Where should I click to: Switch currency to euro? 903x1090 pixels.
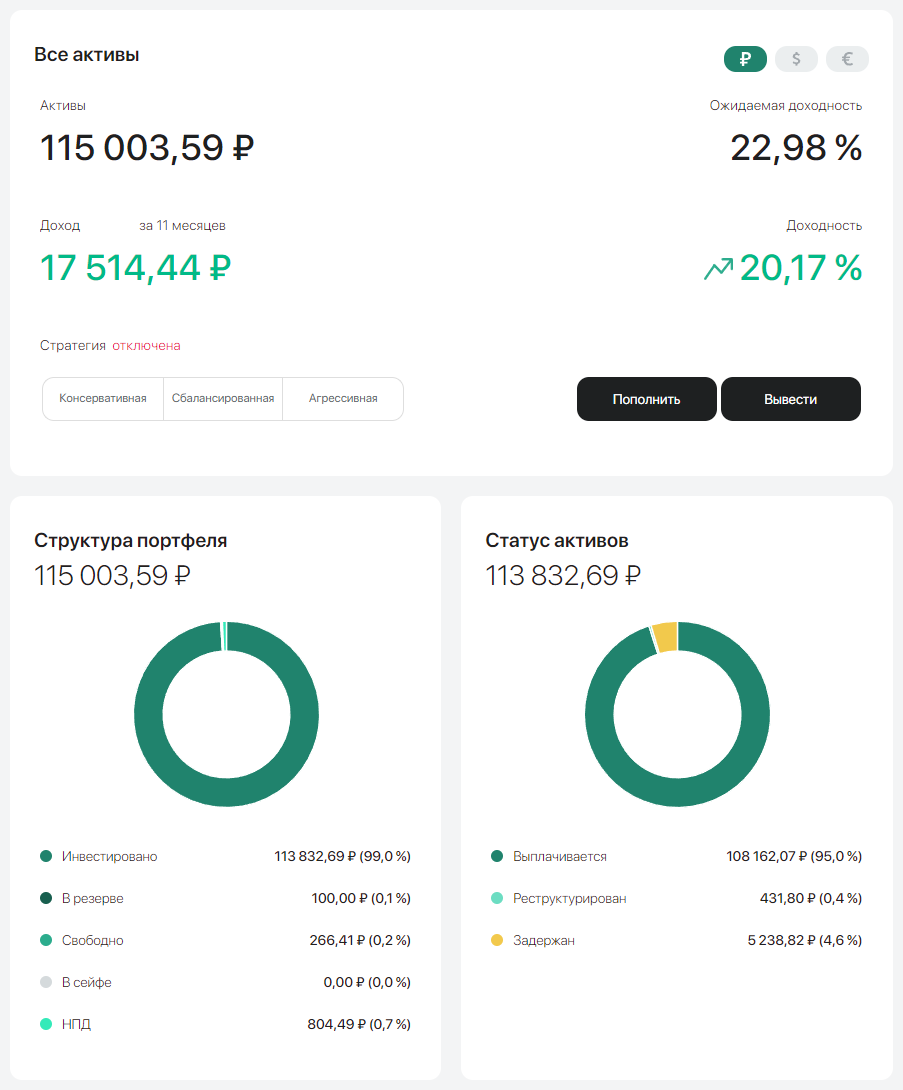(x=847, y=59)
